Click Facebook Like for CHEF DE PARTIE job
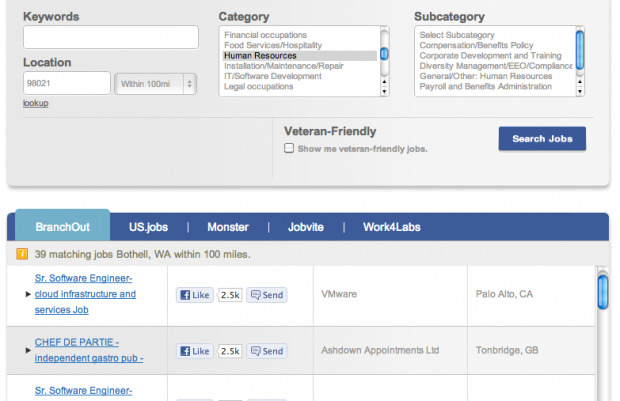The height and width of the screenshot is (401, 620). (195, 351)
